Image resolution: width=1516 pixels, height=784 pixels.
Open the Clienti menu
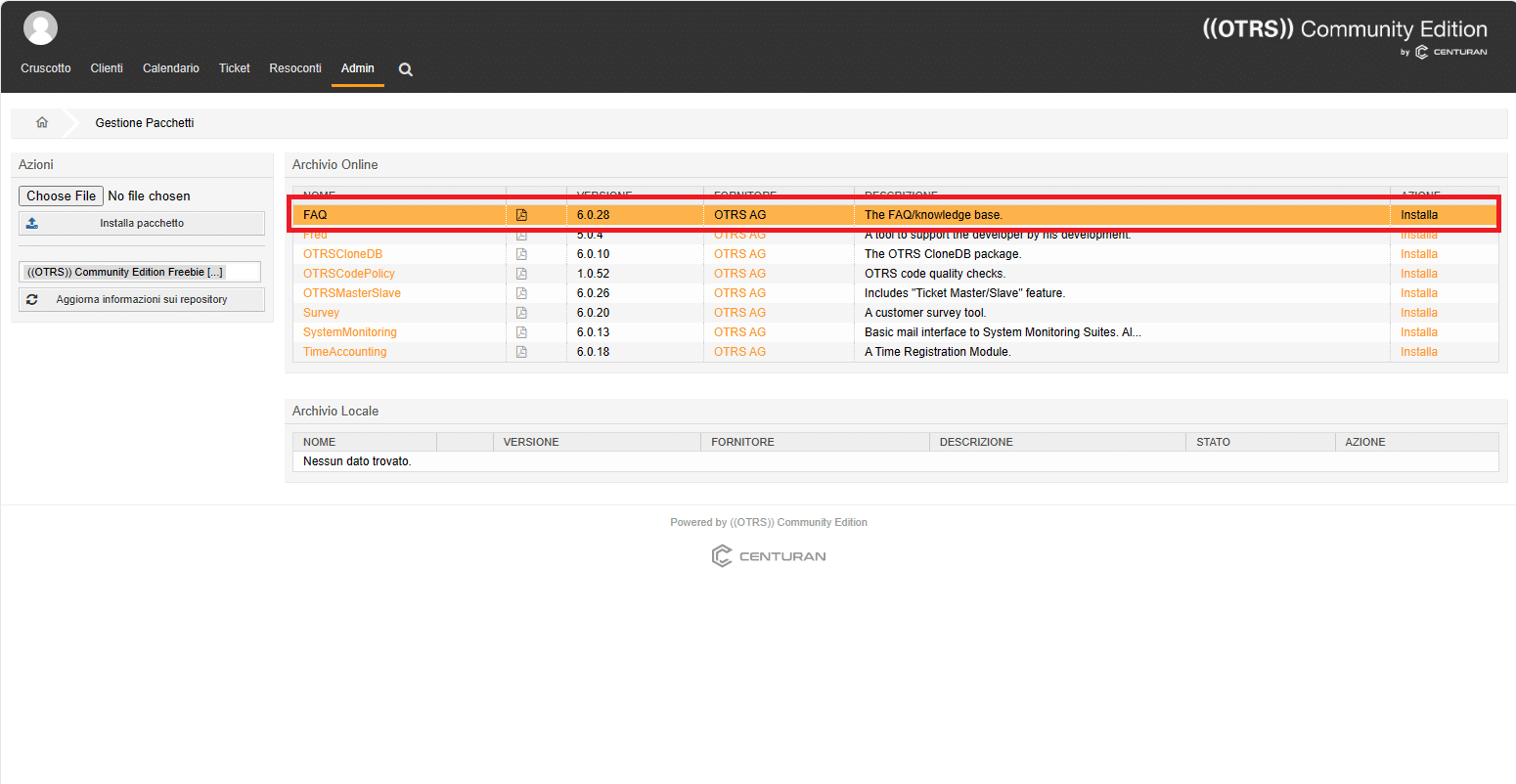pos(107,68)
